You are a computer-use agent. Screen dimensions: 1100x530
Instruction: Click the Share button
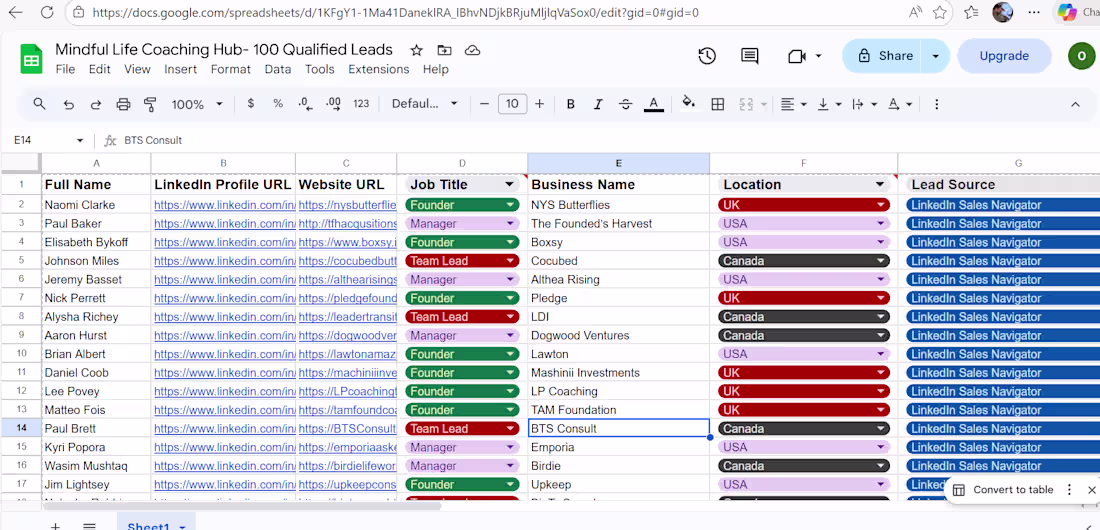point(885,56)
